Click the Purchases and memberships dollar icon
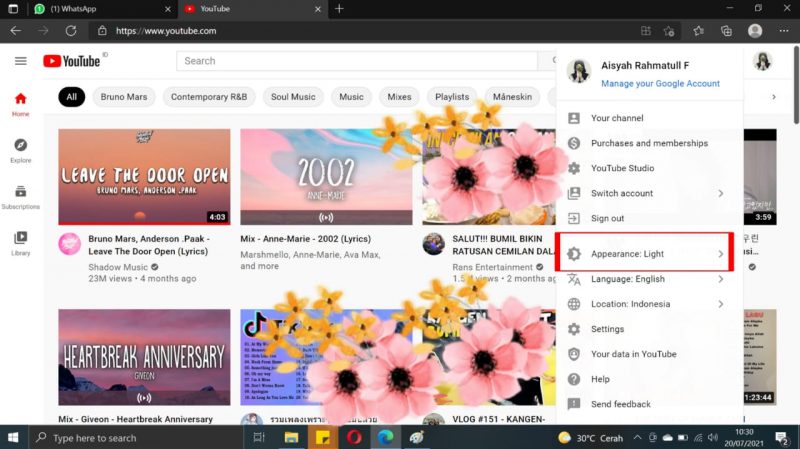The height and width of the screenshot is (449, 800). pyautogui.click(x=574, y=143)
